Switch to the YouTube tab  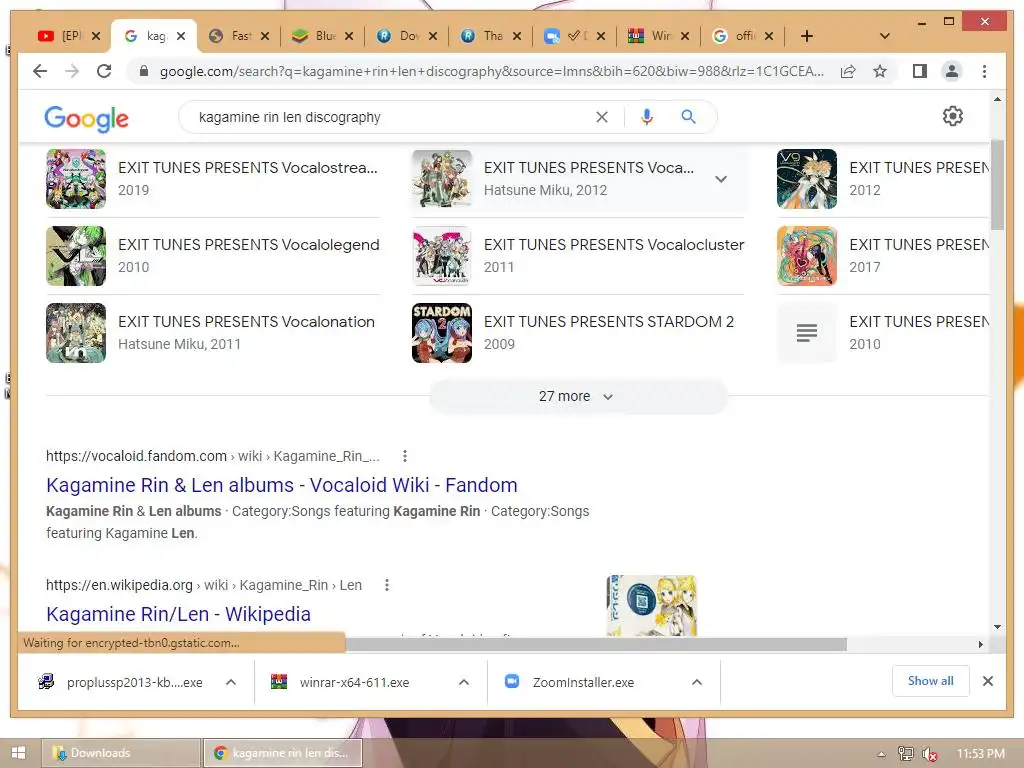(61, 36)
